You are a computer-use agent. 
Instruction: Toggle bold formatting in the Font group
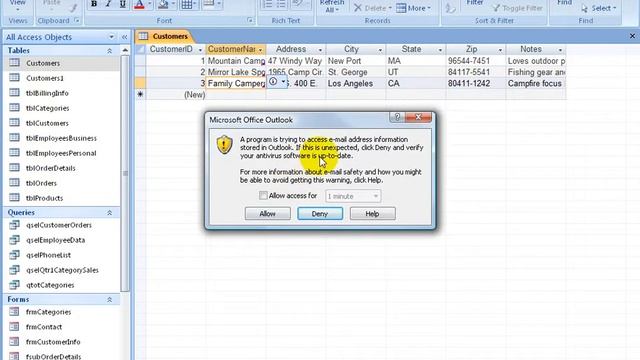[94, 4]
